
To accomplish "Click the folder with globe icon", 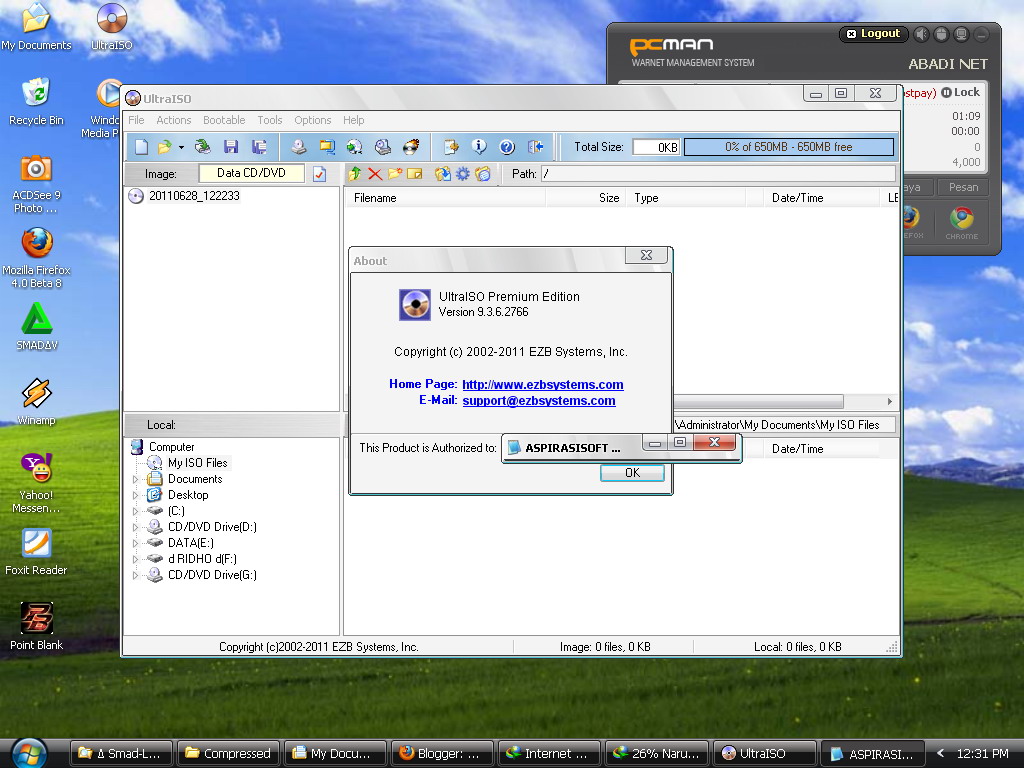I will pyautogui.click(x=483, y=174).
